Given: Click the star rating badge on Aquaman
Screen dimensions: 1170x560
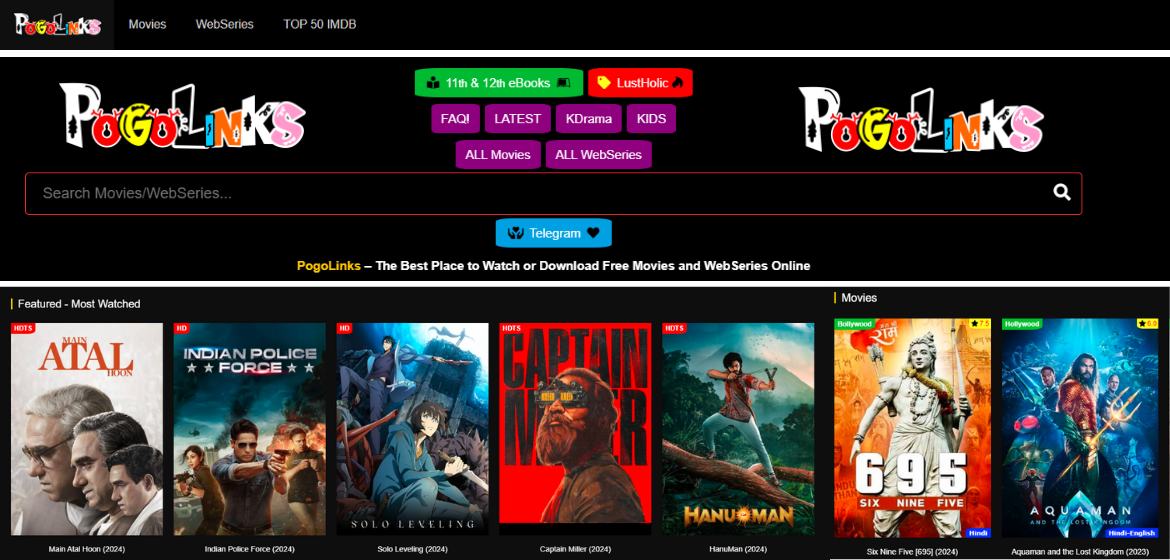Looking at the screenshot, I should click(1148, 323).
